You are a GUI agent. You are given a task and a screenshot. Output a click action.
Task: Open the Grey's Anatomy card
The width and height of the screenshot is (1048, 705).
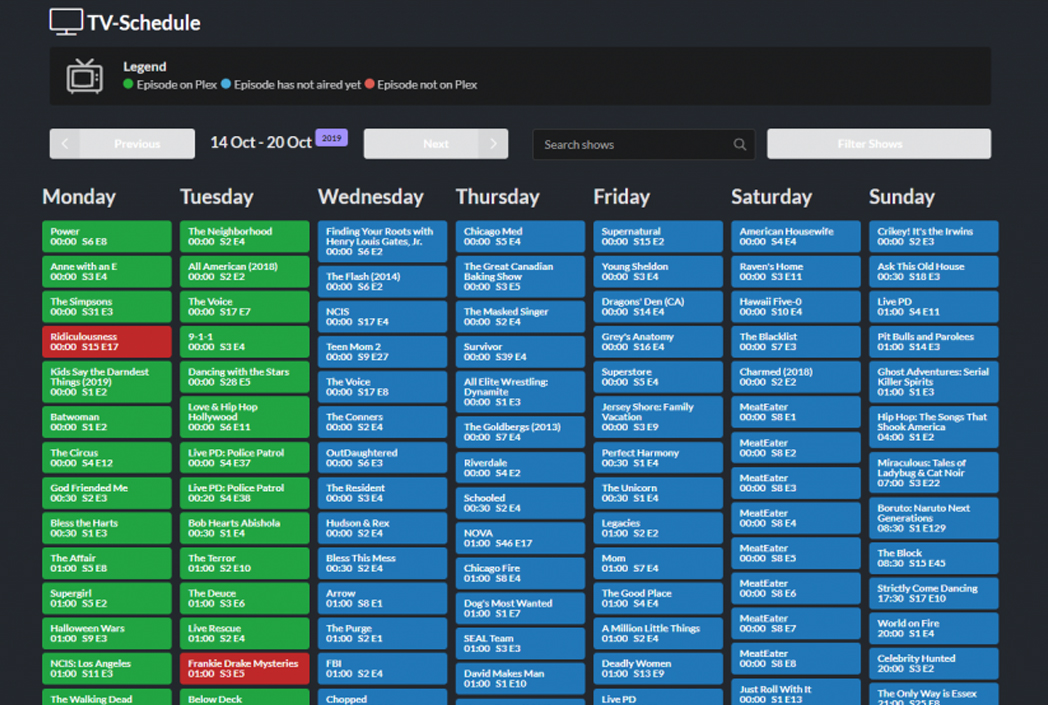click(658, 341)
